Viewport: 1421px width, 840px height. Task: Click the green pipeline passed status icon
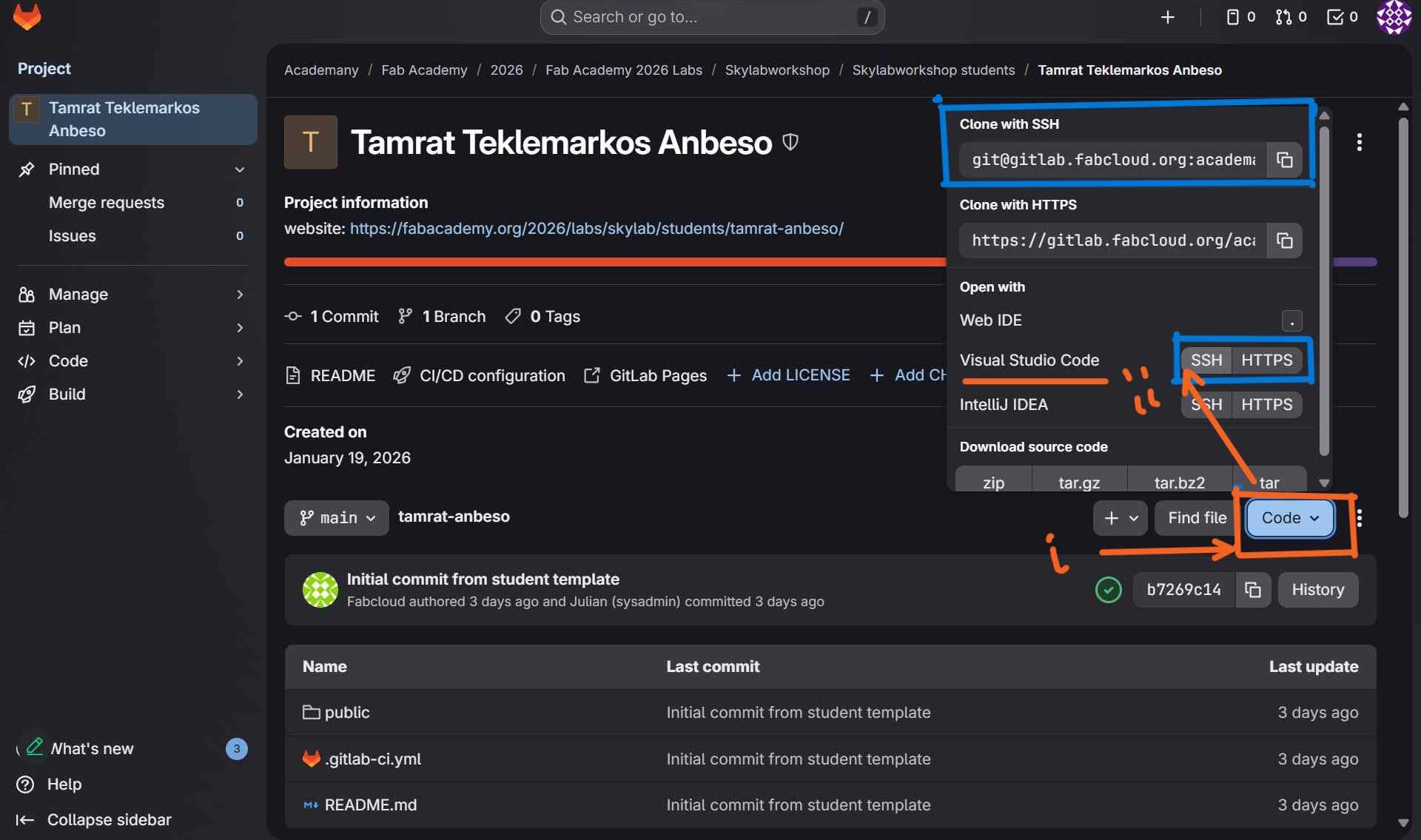tap(1108, 590)
